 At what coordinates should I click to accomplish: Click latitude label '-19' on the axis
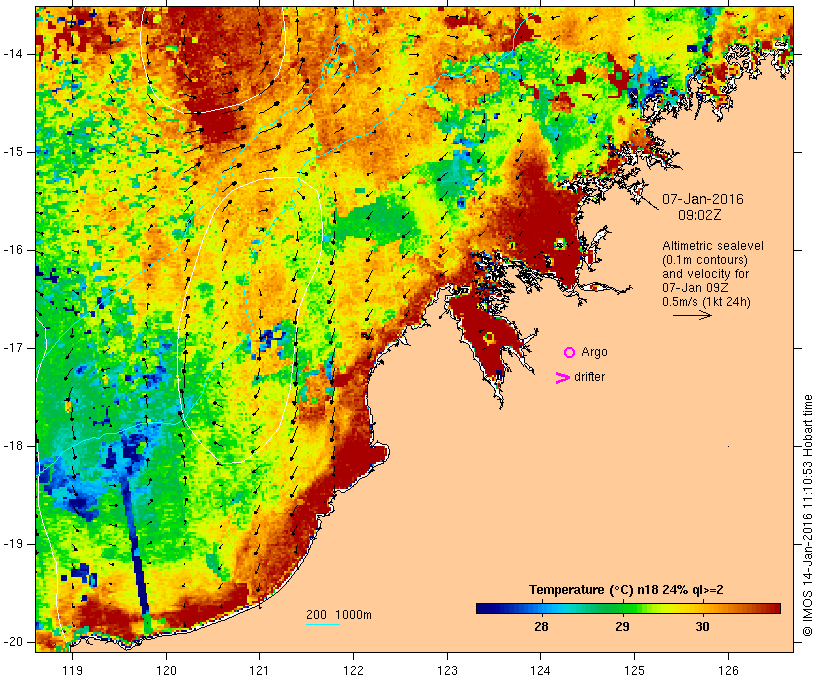coord(12,544)
